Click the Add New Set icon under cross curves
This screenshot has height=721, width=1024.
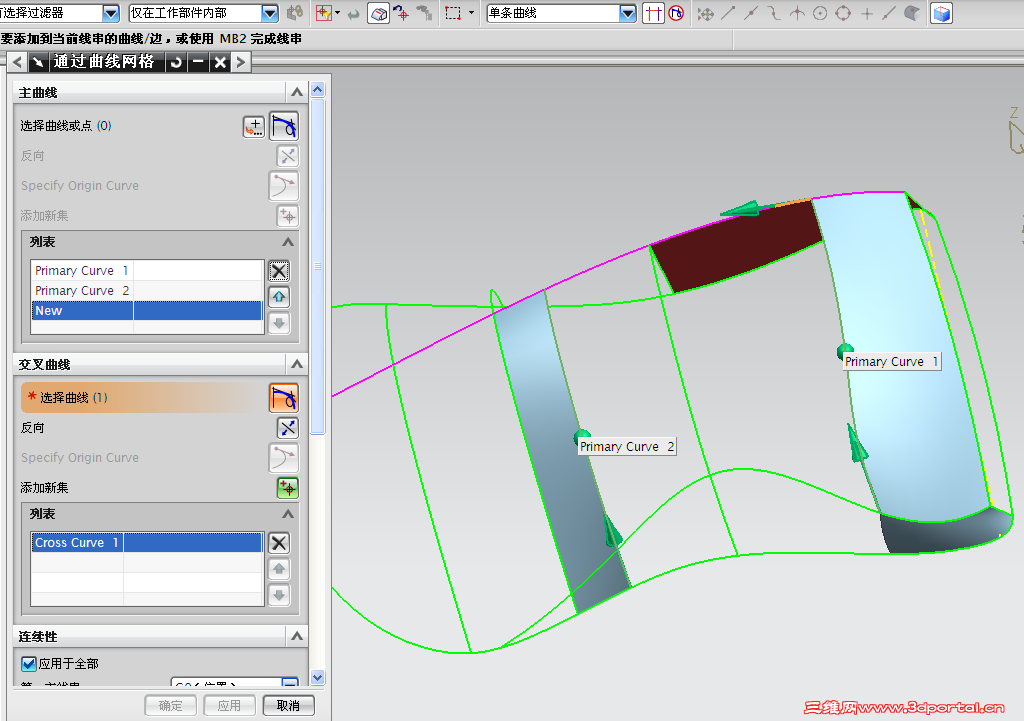[x=287, y=487]
